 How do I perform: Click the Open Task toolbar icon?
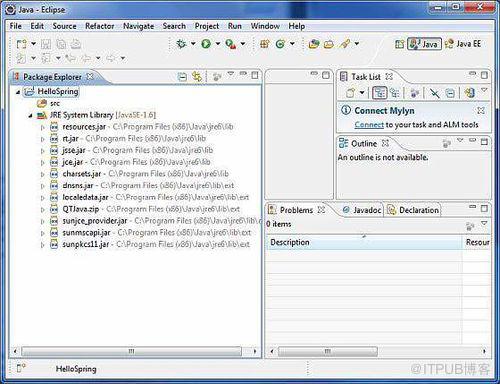(x=329, y=44)
